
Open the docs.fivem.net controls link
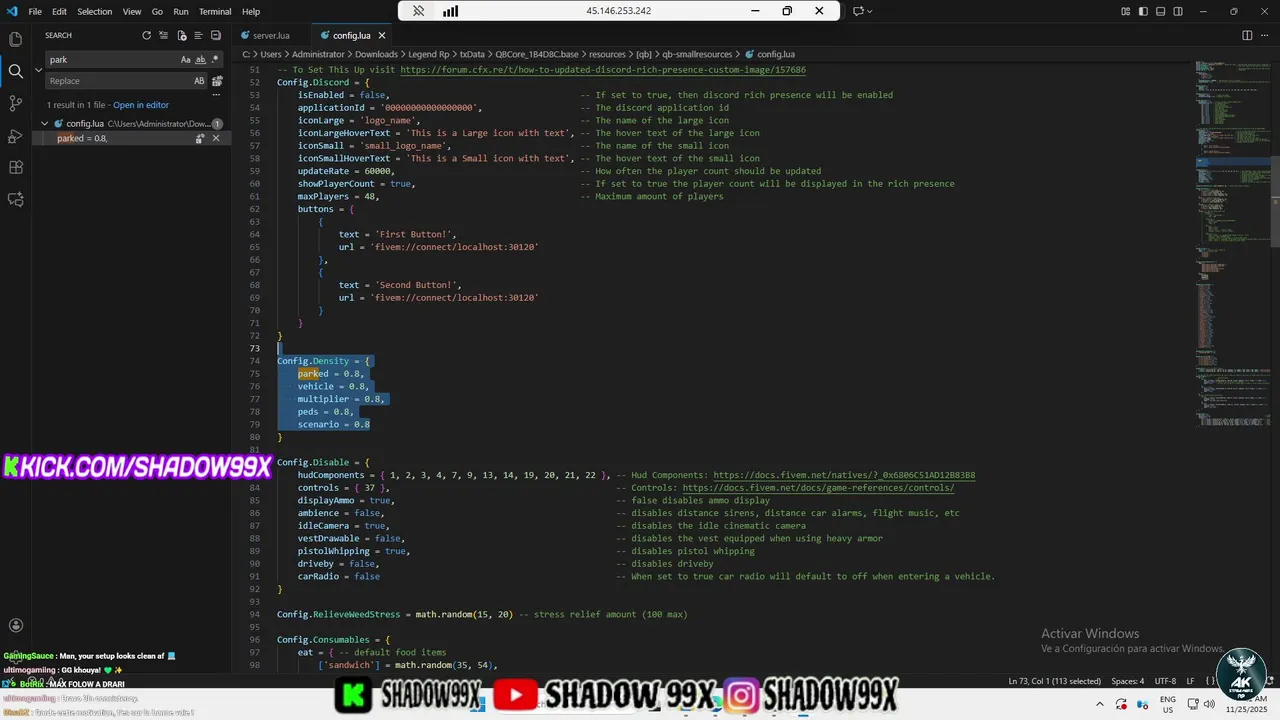[818, 488]
